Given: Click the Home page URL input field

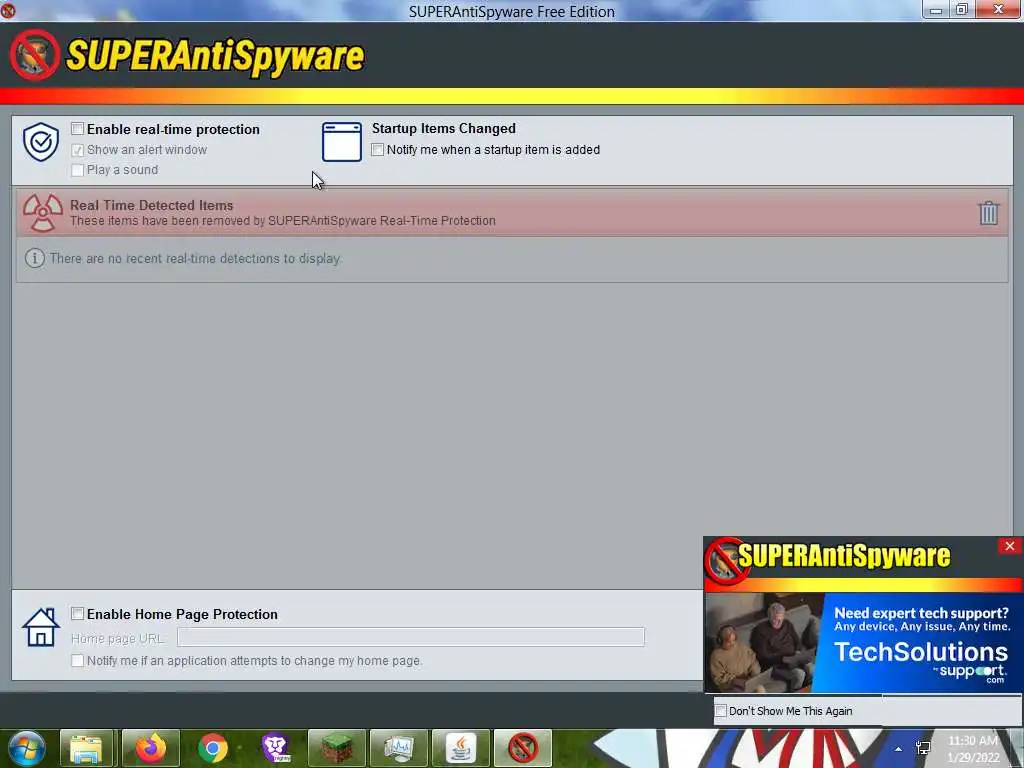Looking at the screenshot, I should 411,637.
